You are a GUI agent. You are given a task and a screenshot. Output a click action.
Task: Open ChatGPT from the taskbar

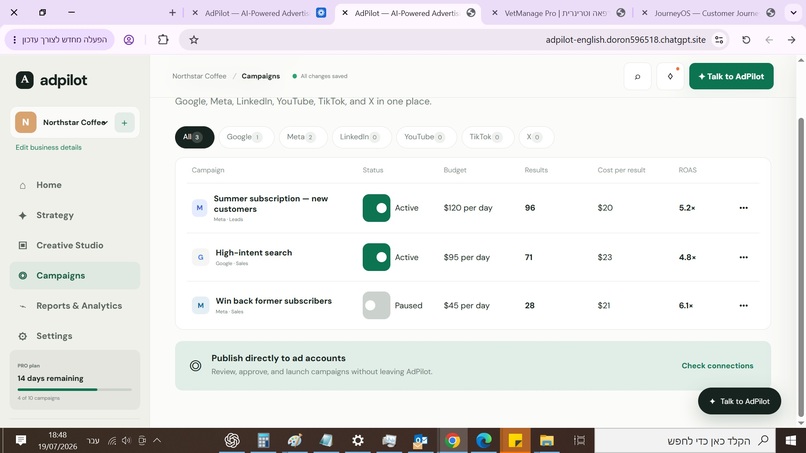pos(232,441)
